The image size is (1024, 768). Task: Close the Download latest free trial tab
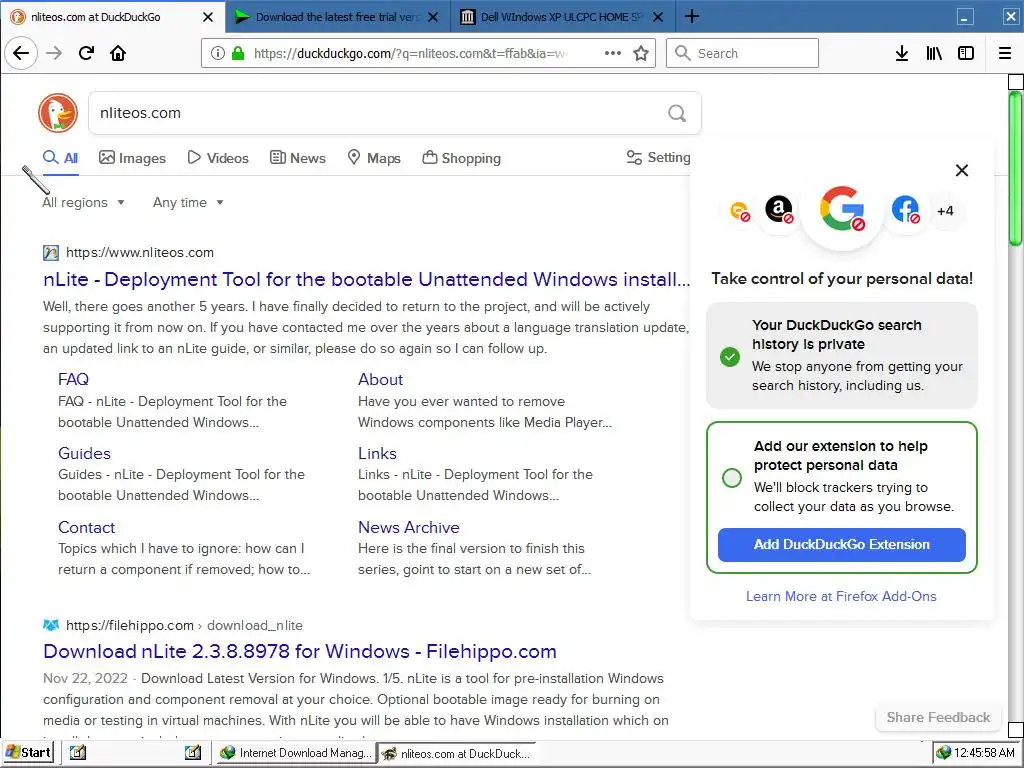pos(432,17)
